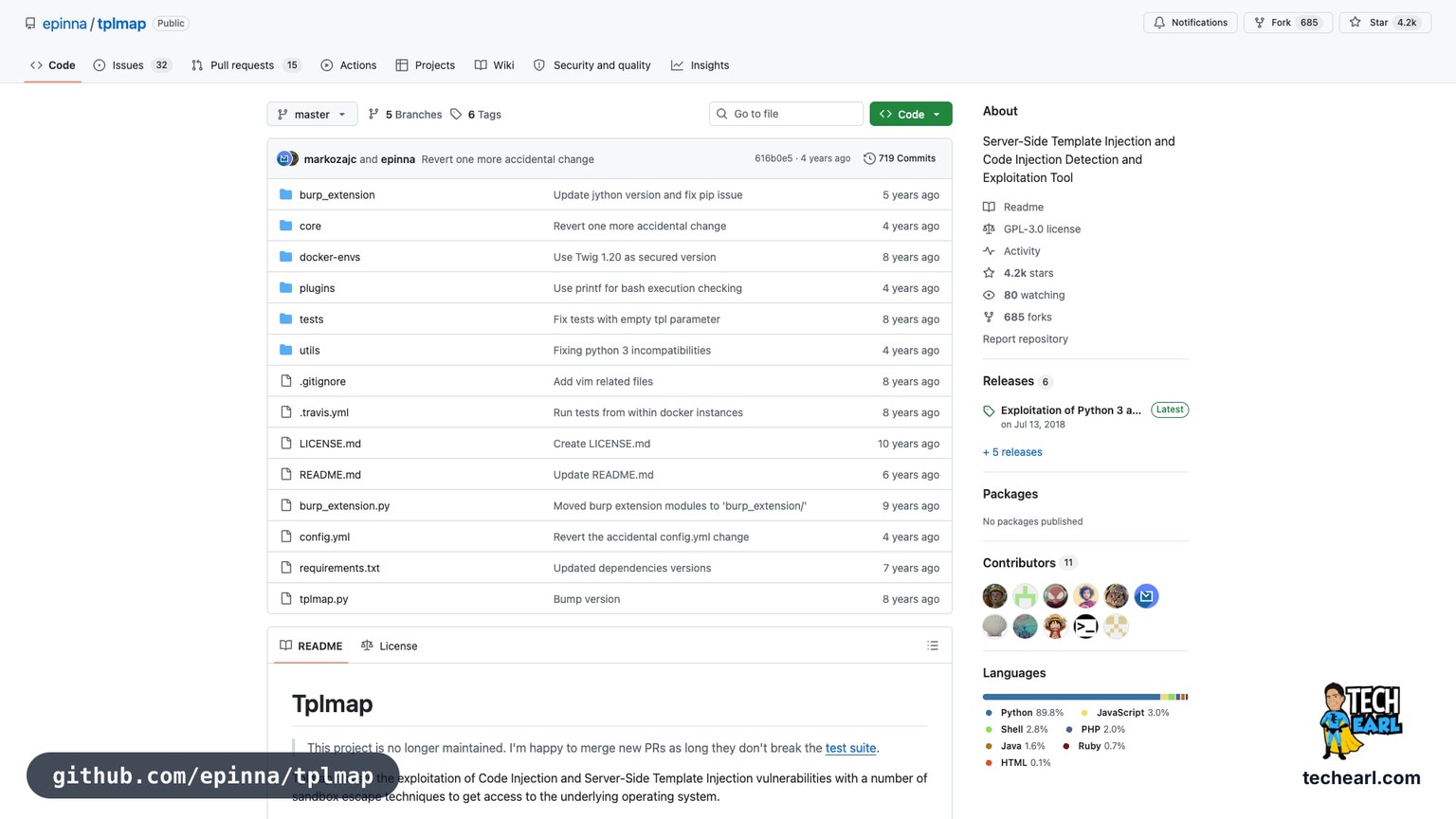Click the fork icon beside 685 forks
This screenshot has height=819, width=1456.
pyautogui.click(x=989, y=318)
